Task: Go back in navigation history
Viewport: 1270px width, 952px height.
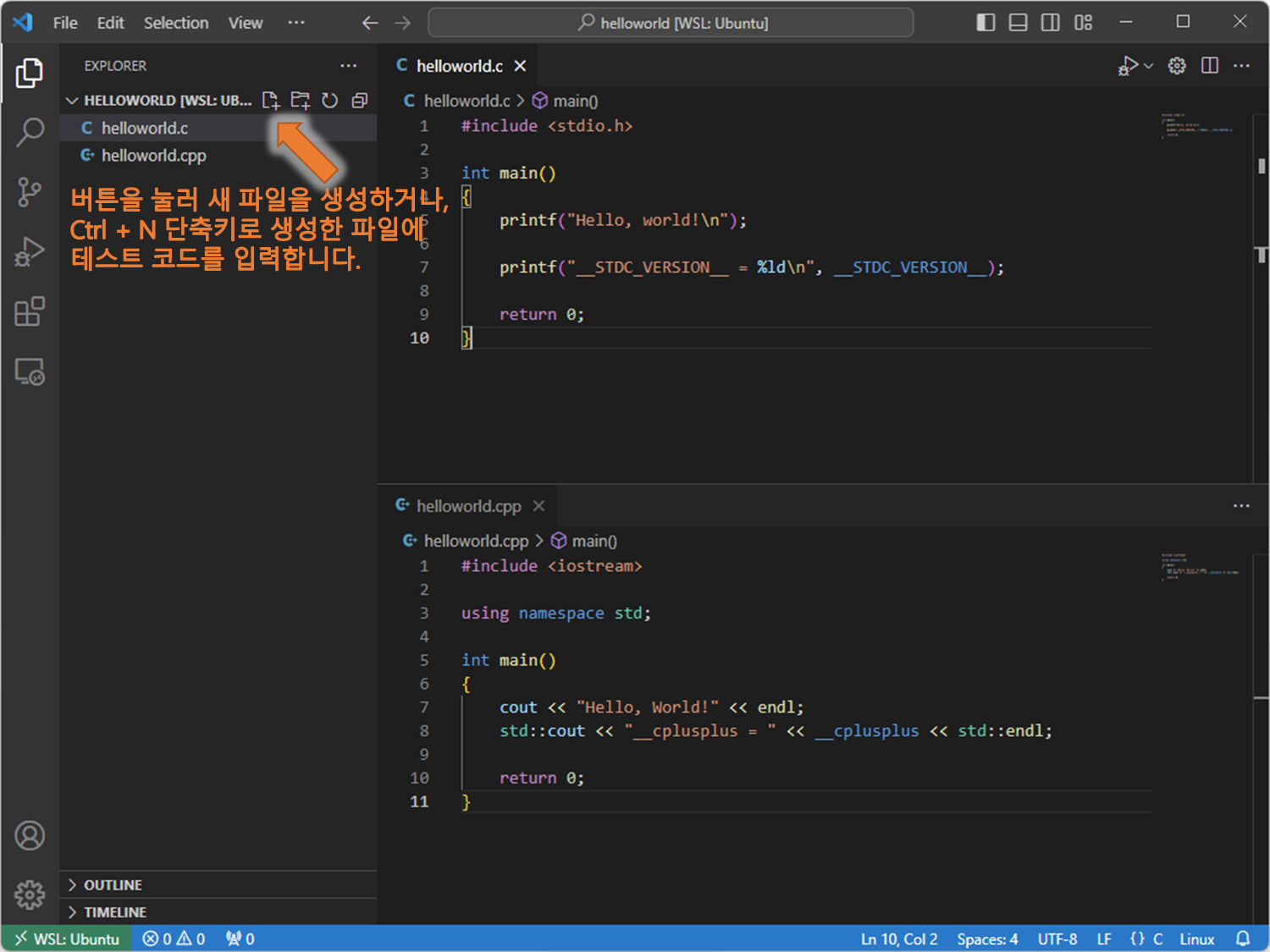Action: click(x=370, y=23)
